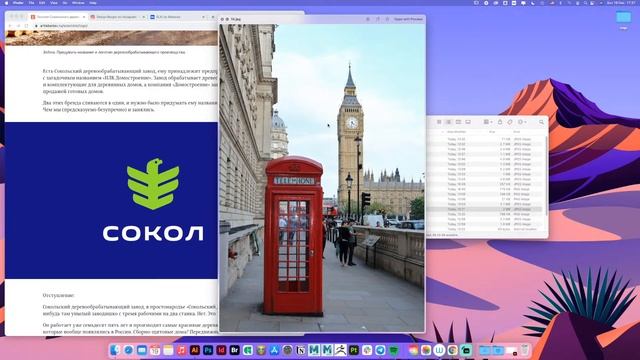
Task: Open the File menu
Action: click(31, 3)
